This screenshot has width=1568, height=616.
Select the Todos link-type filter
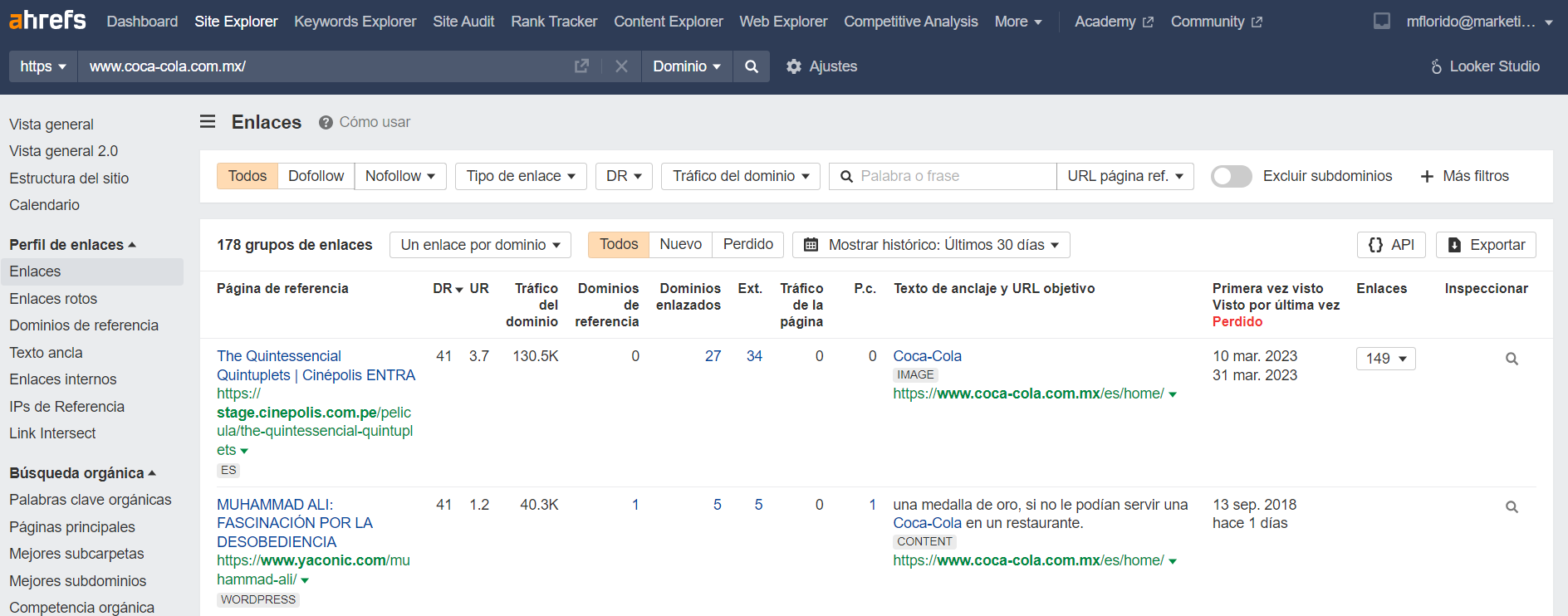point(247,176)
